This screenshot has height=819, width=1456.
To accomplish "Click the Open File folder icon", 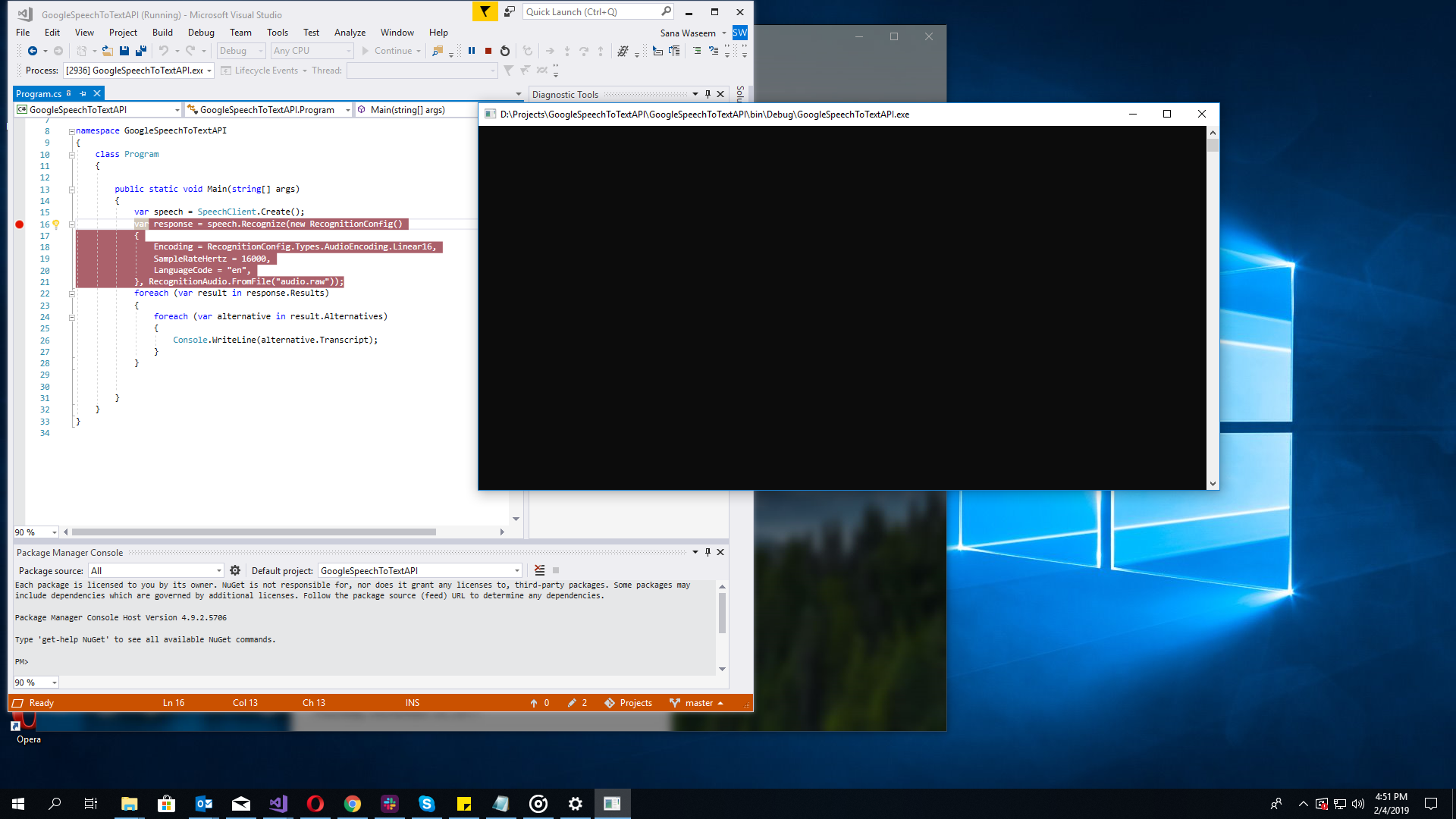I will click(108, 51).
